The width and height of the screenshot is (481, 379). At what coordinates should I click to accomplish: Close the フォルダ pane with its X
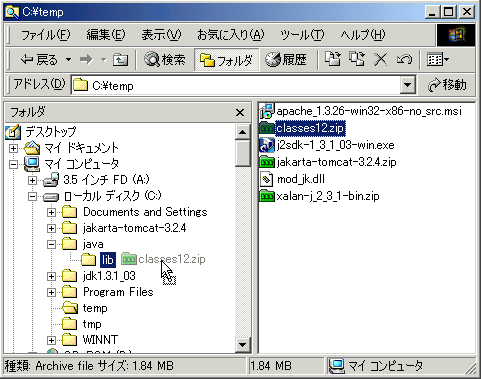point(240,113)
